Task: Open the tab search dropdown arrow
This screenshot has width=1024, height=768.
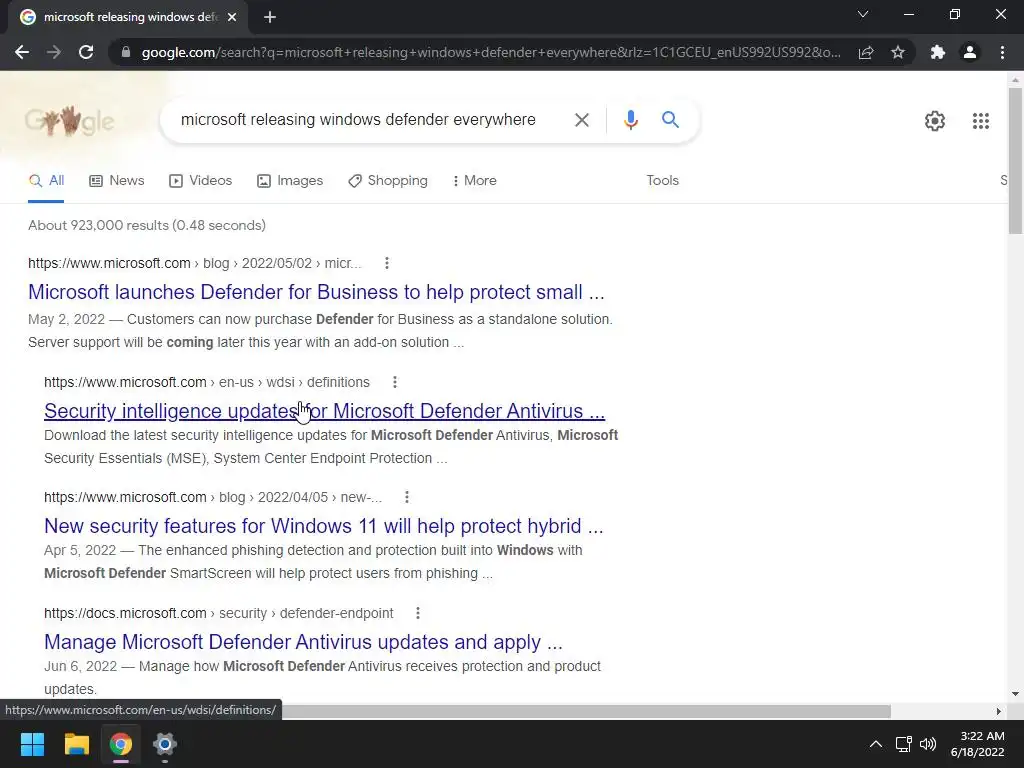Action: [x=863, y=14]
